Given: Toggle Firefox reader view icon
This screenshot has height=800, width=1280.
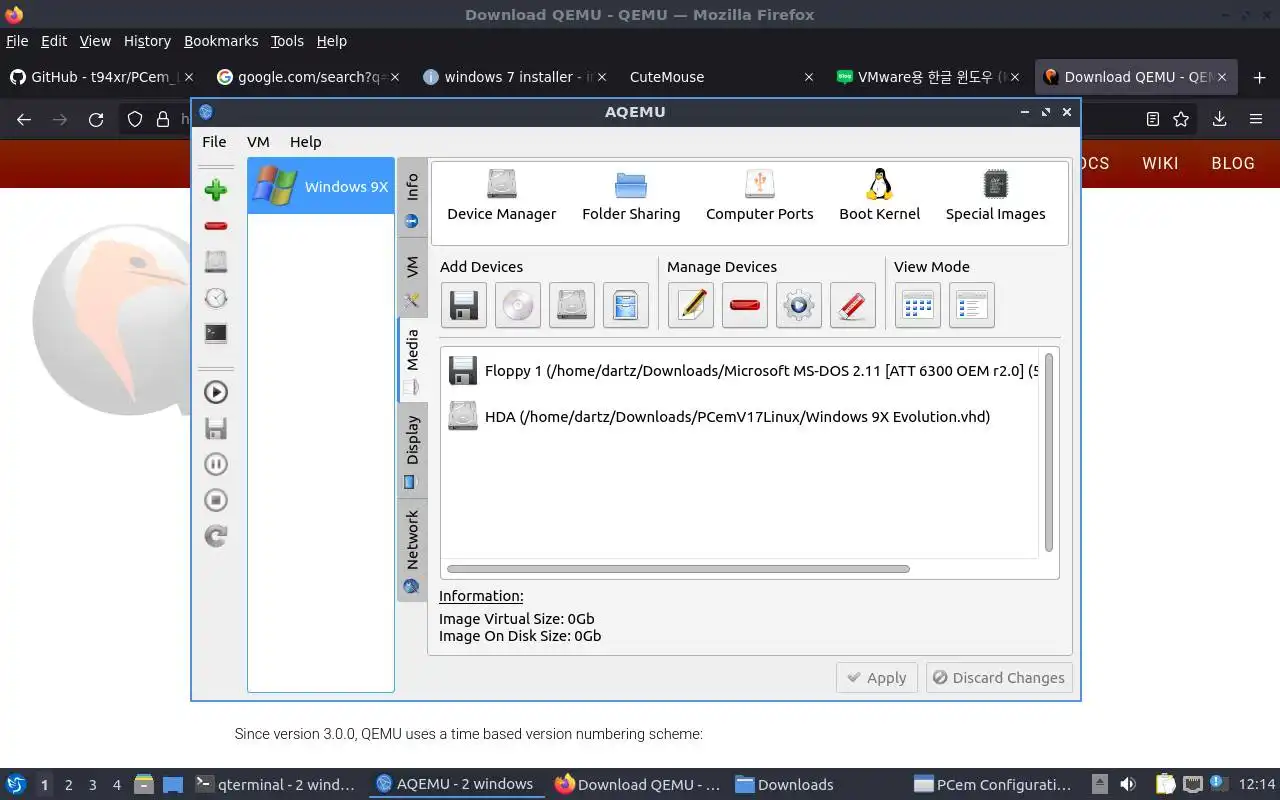Looking at the screenshot, I should click(1153, 120).
